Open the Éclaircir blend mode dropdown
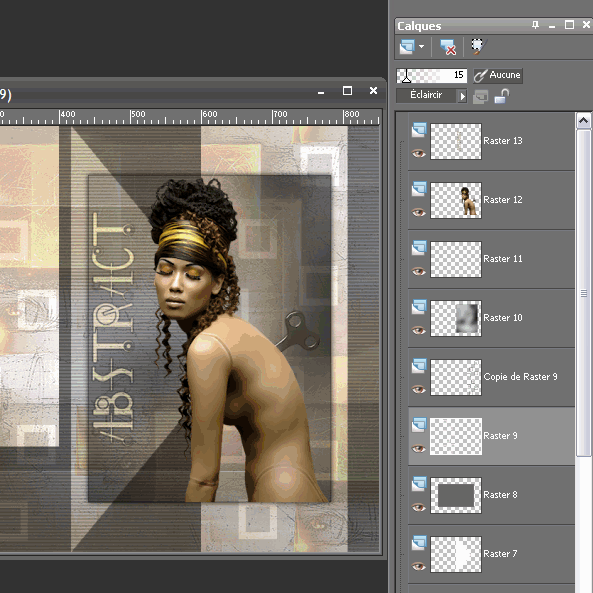This screenshot has height=593, width=593. 426,95
